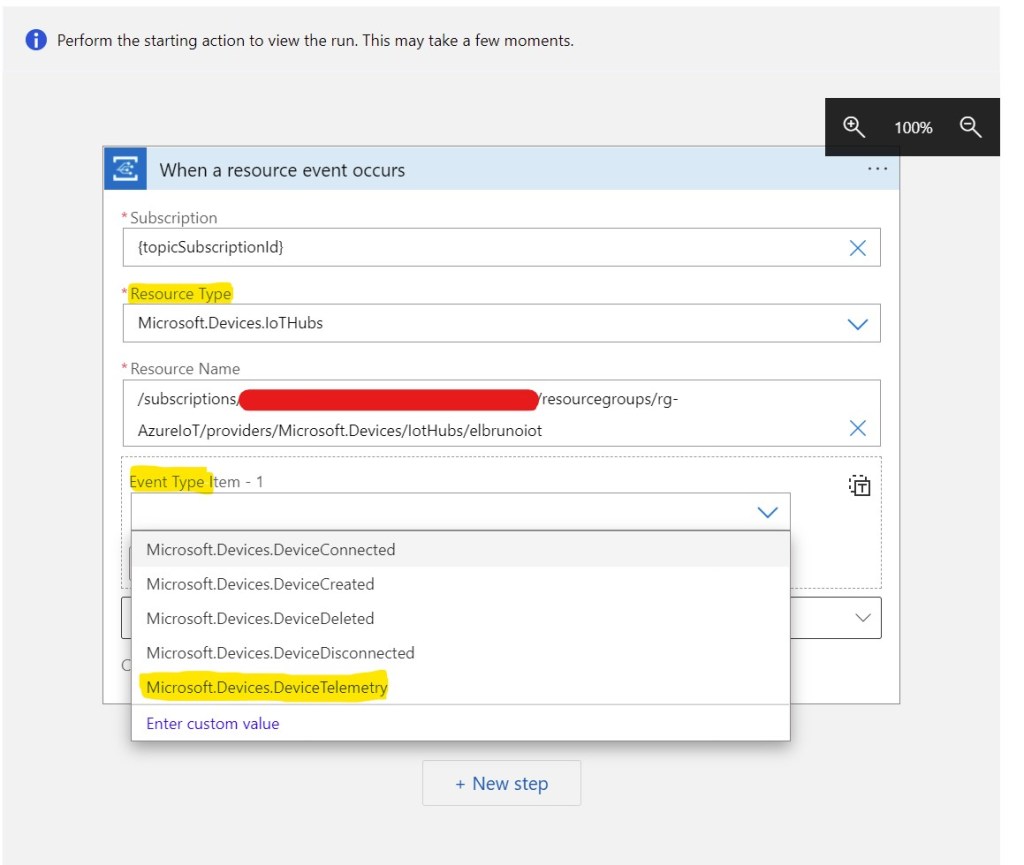Click the trigger title When a resource event occurs
The width and height of the screenshot is (1024, 865).
(282, 170)
